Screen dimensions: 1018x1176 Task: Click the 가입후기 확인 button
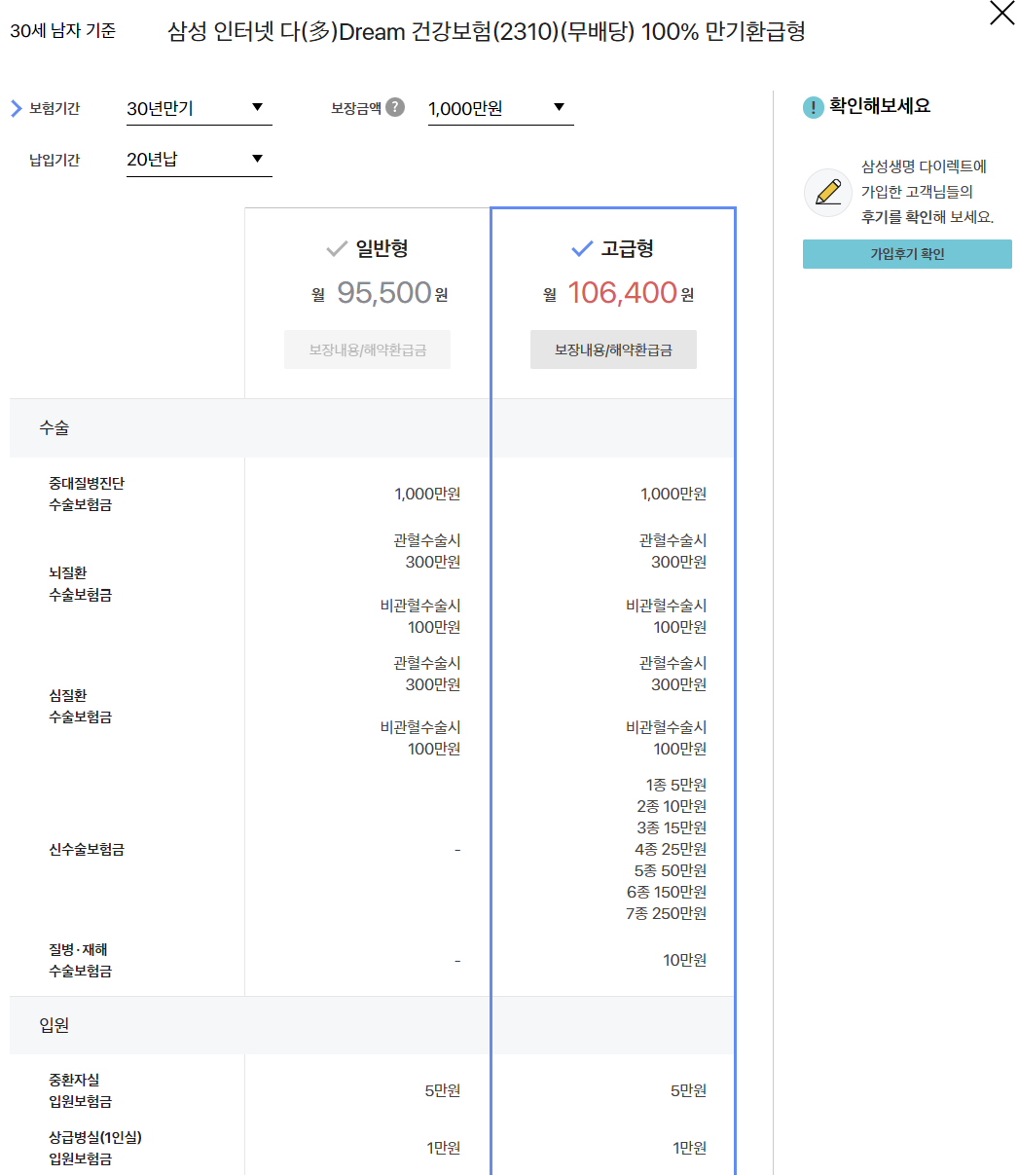tap(907, 254)
